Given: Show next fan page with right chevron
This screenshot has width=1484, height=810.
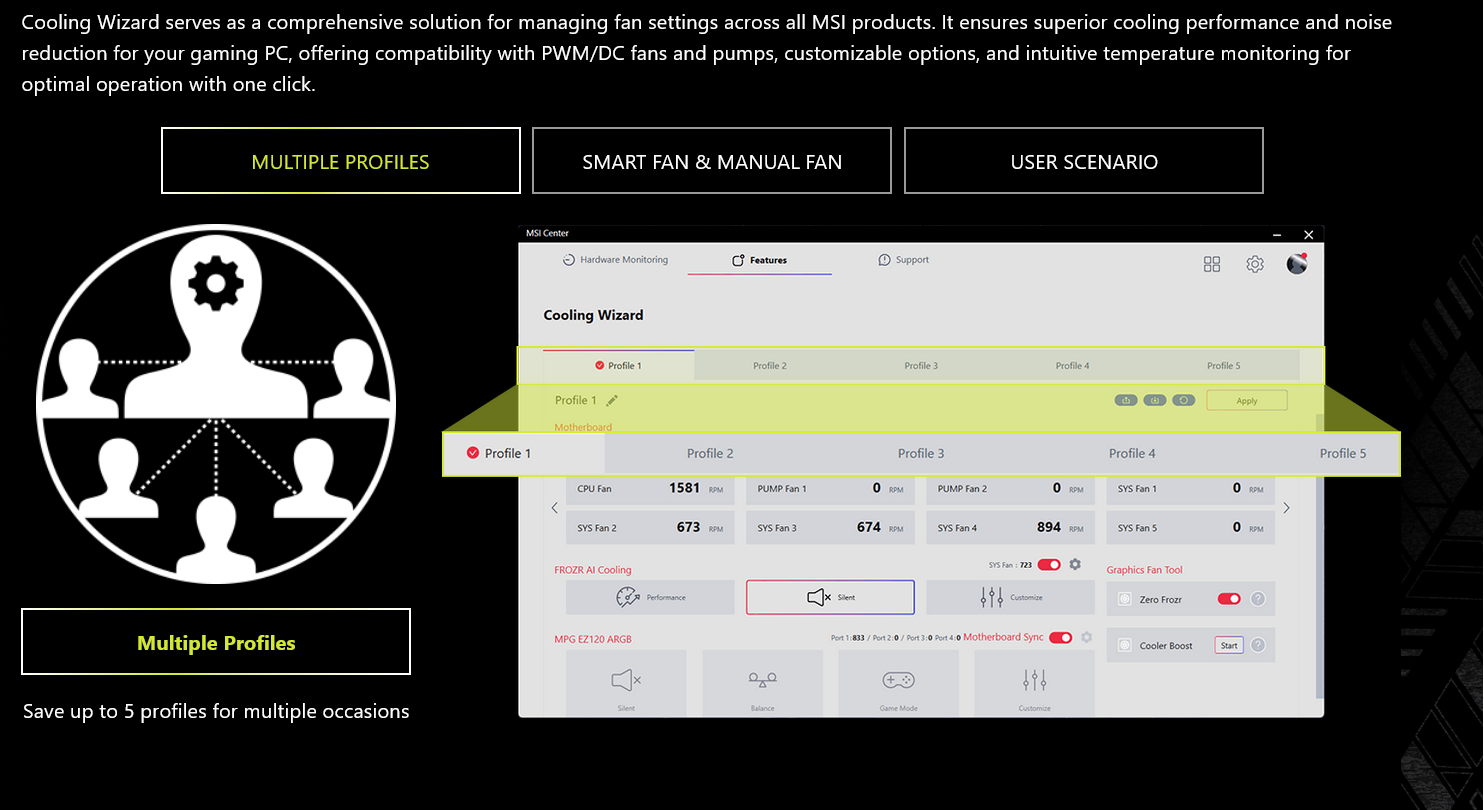Looking at the screenshot, I should [1286, 508].
